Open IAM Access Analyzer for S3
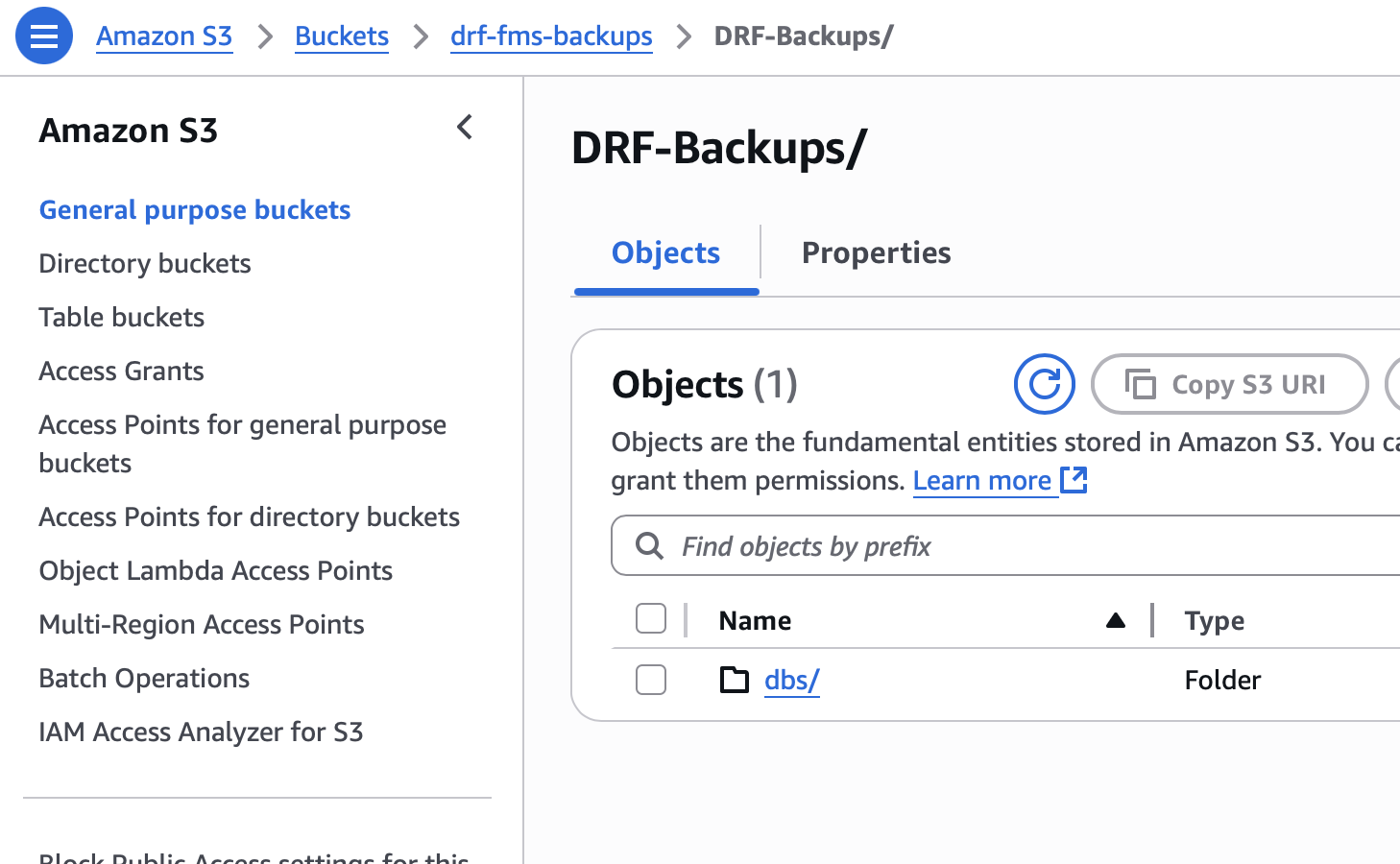The height and width of the screenshot is (864, 1400). (x=202, y=732)
